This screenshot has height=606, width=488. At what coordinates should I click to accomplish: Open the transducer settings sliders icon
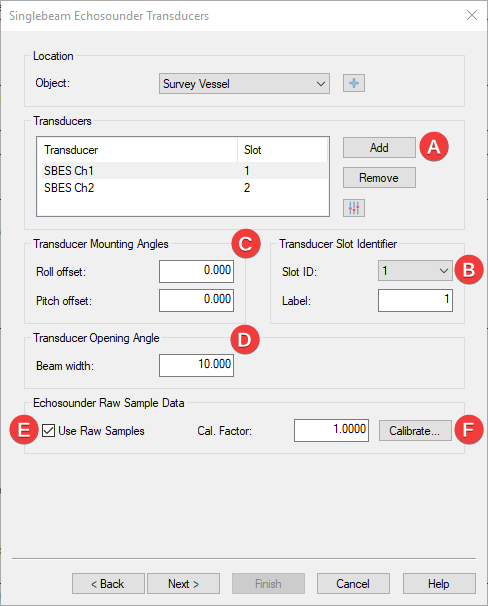pyautogui.click(x=354, y=208)
